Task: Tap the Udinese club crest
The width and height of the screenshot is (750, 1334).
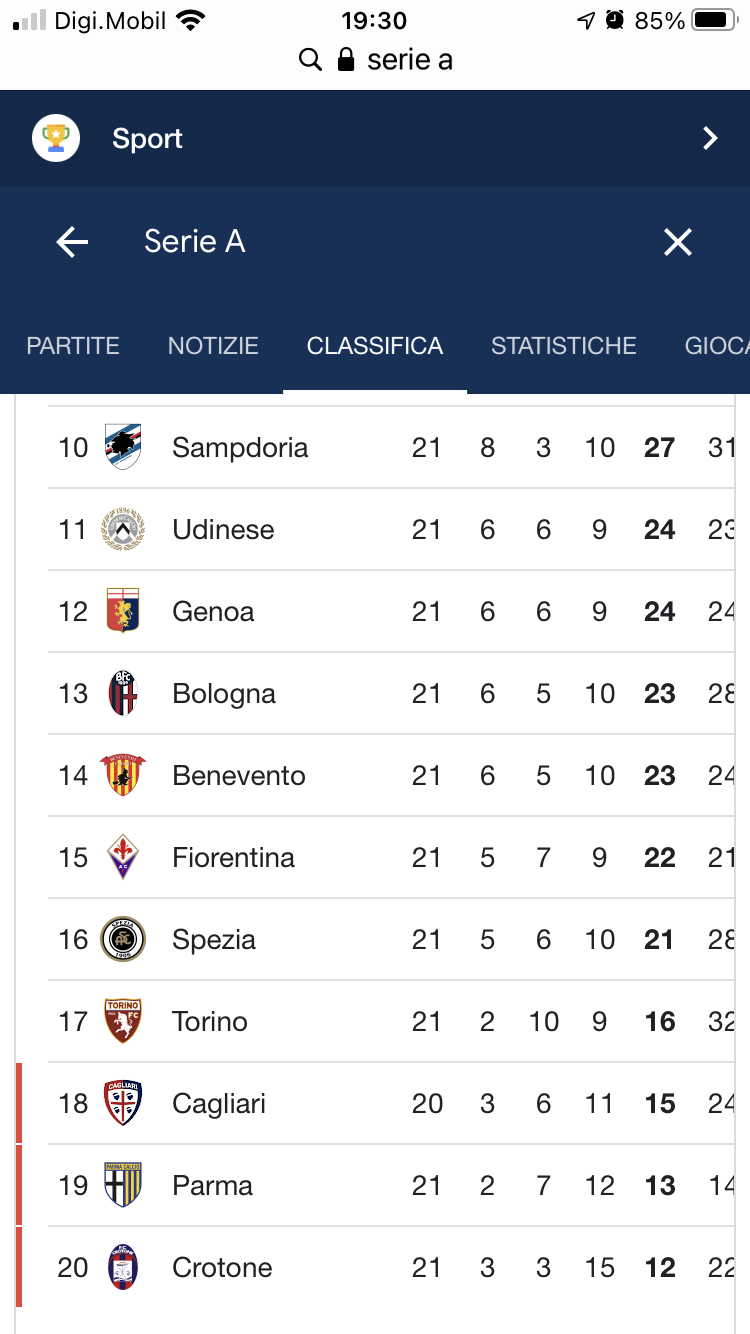Action: coord(123,529)
